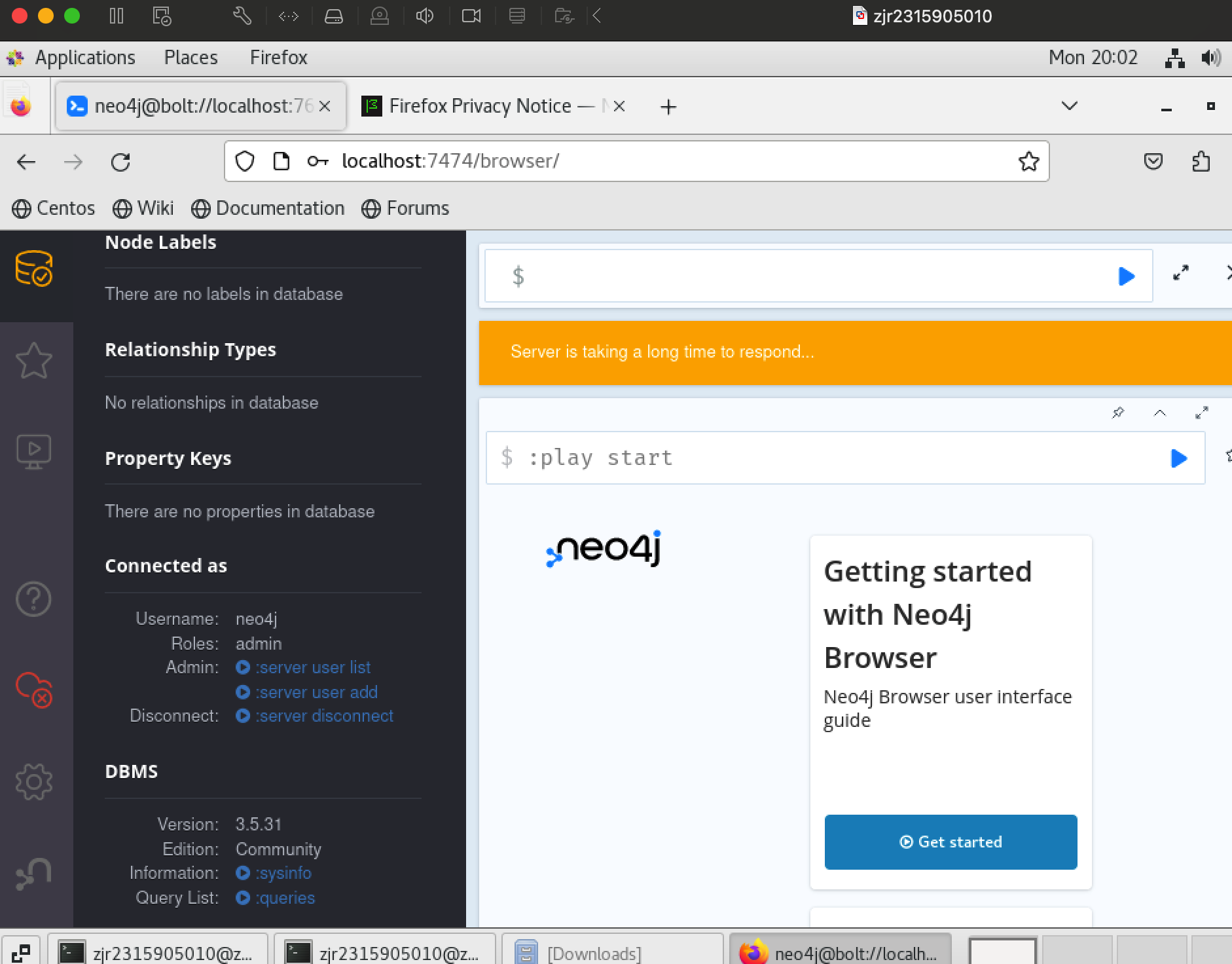The width and height of the screenshot is (1232, 964).
Task: Click the Firefox pinned icon left of tabs
Action: point(20,105)
